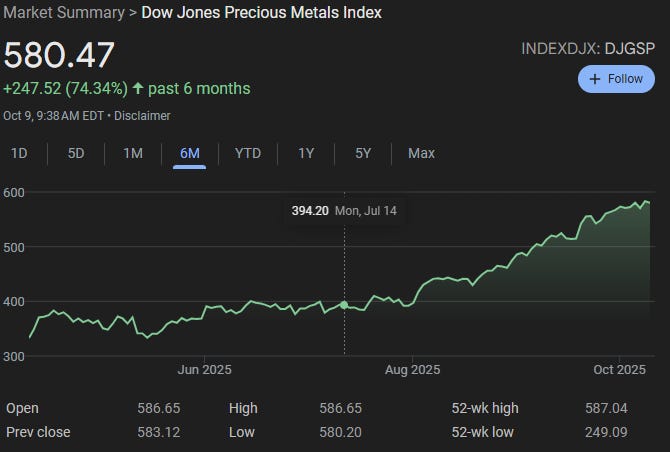Image resolution: width=670 pixels, height=452 pixels.
Task: Click the Low value 580.20
Action: point(341,432)
